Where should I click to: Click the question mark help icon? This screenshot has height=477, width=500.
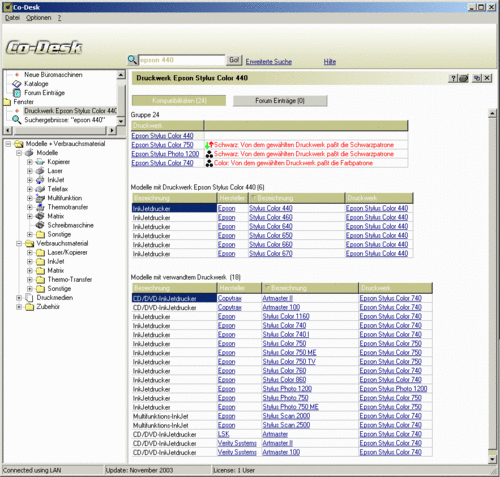(453, 78)
